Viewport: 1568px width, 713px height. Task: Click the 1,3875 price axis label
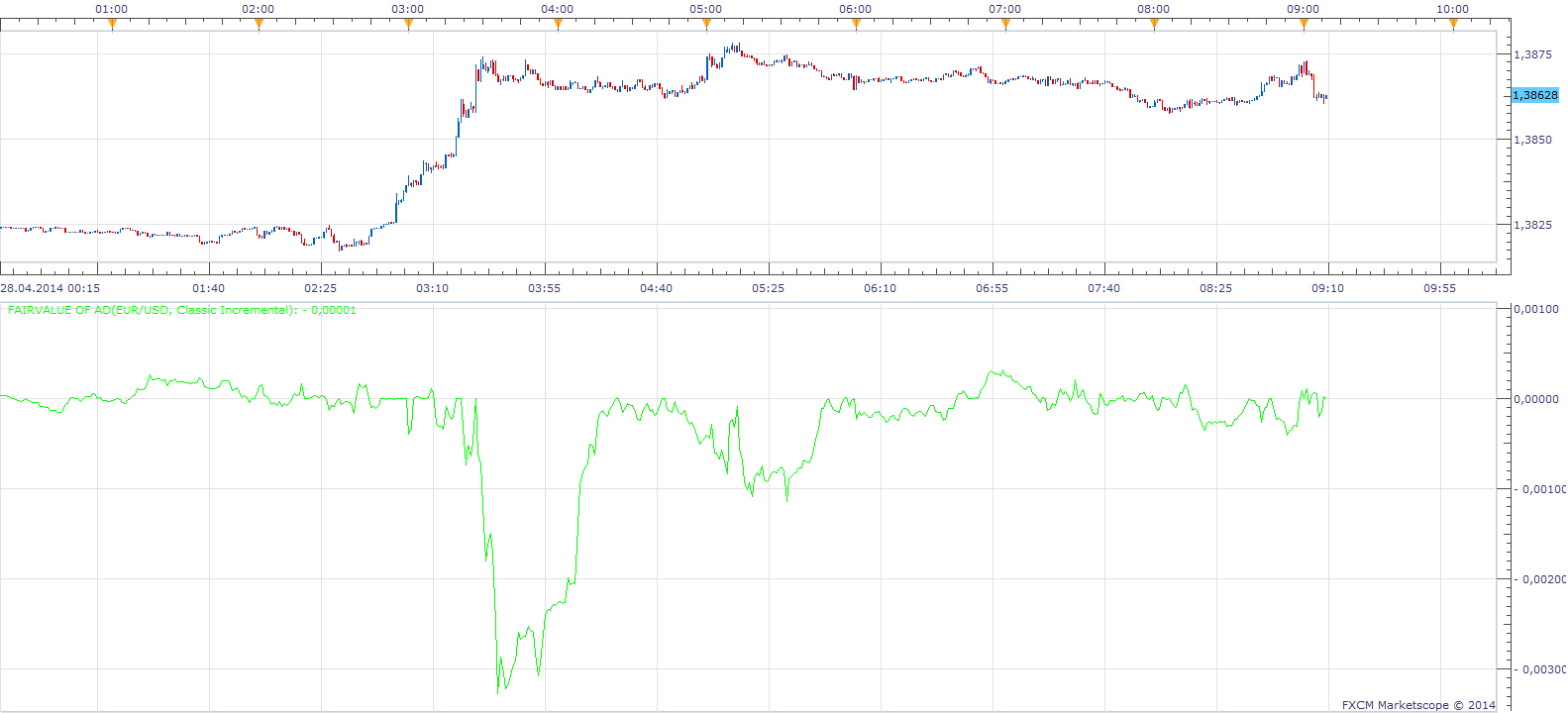tap(1533, 54)
